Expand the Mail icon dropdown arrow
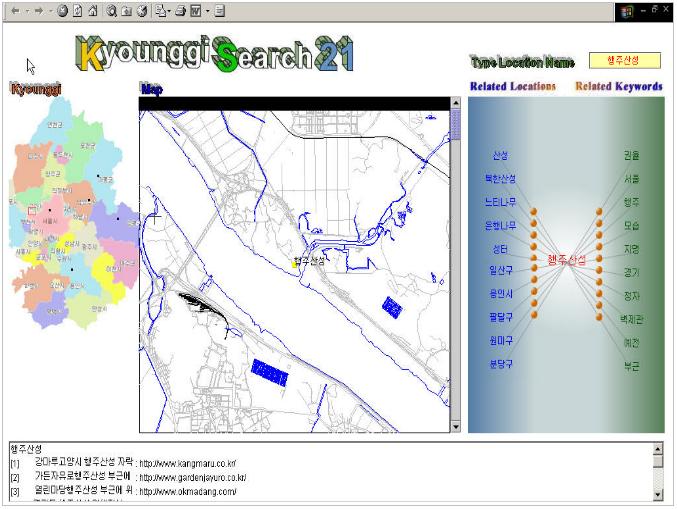Viewport: 677px width, 509px height. tap(169, 11)
